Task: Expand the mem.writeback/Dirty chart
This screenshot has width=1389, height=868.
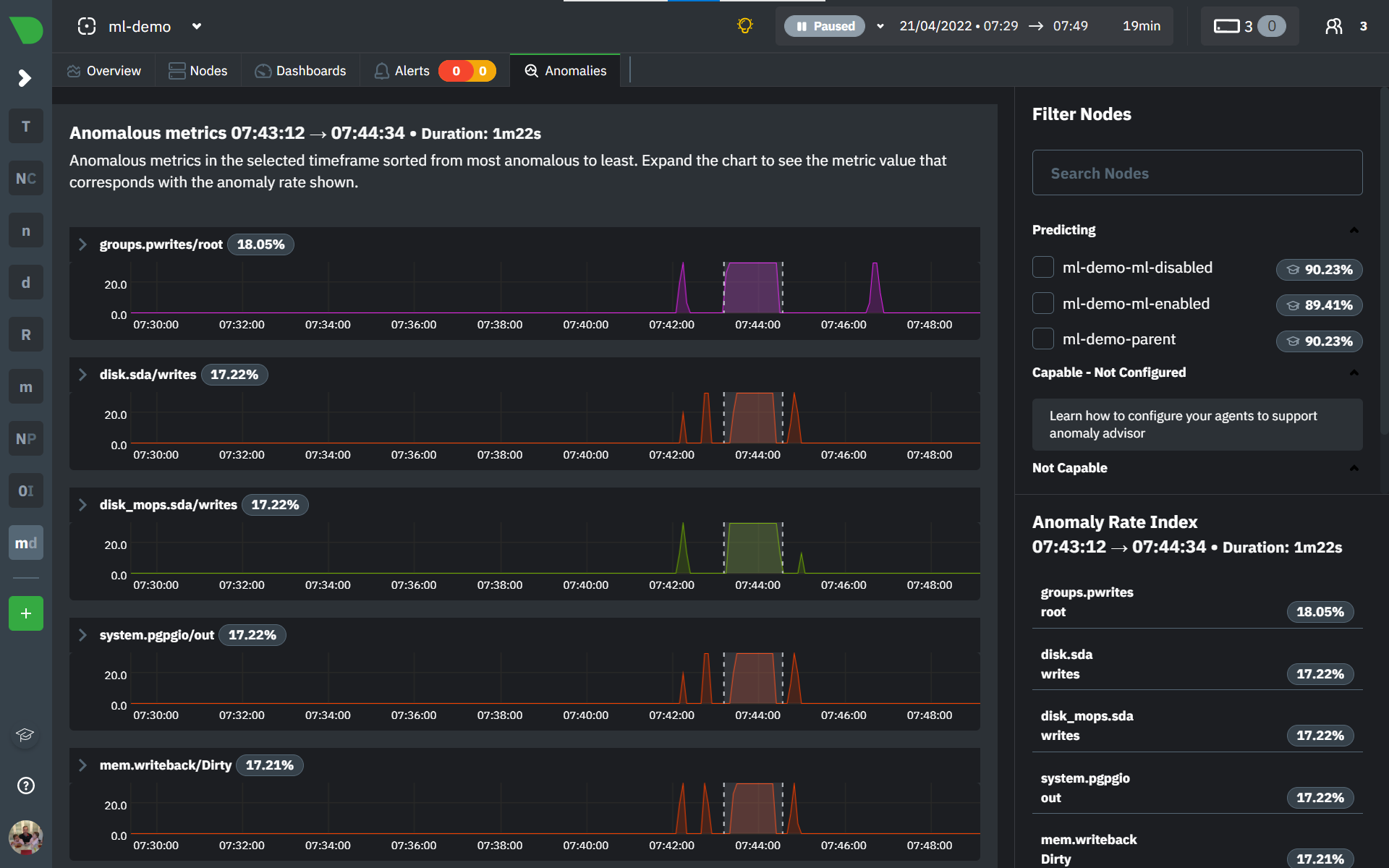Action: [x=82, y=765]
